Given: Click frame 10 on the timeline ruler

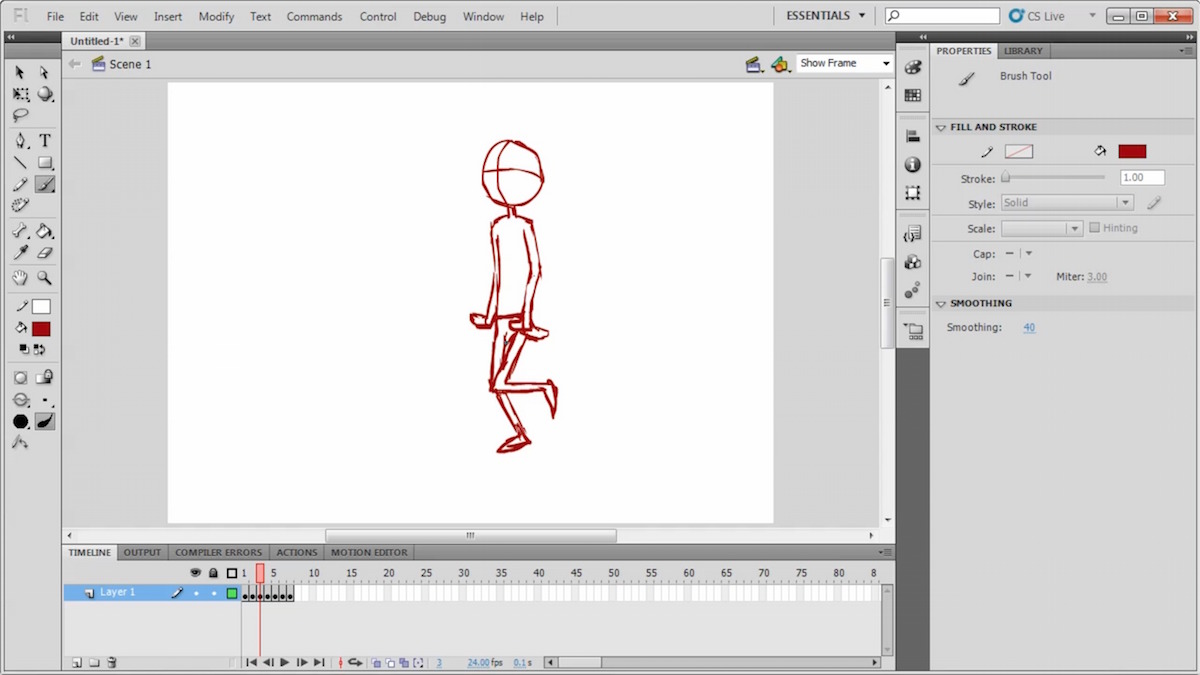Looking at the screenshot, I should [312, 573].
